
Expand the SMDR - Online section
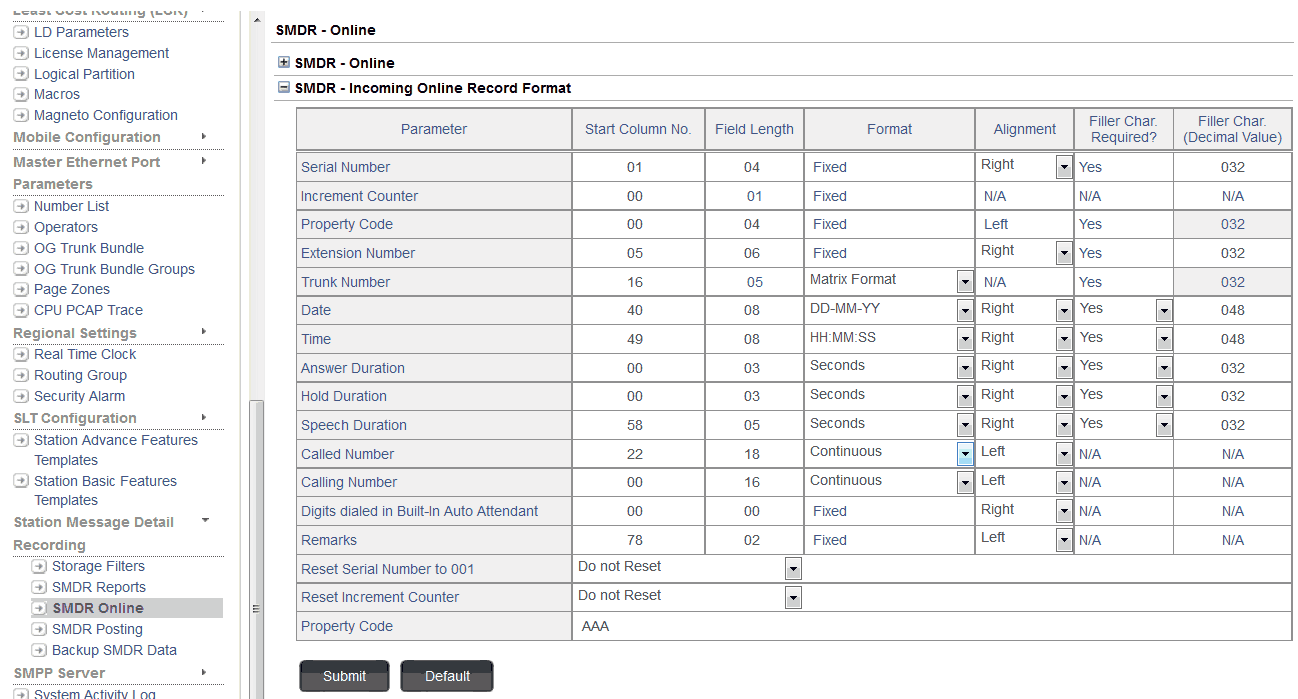click(x=284, y=62)
